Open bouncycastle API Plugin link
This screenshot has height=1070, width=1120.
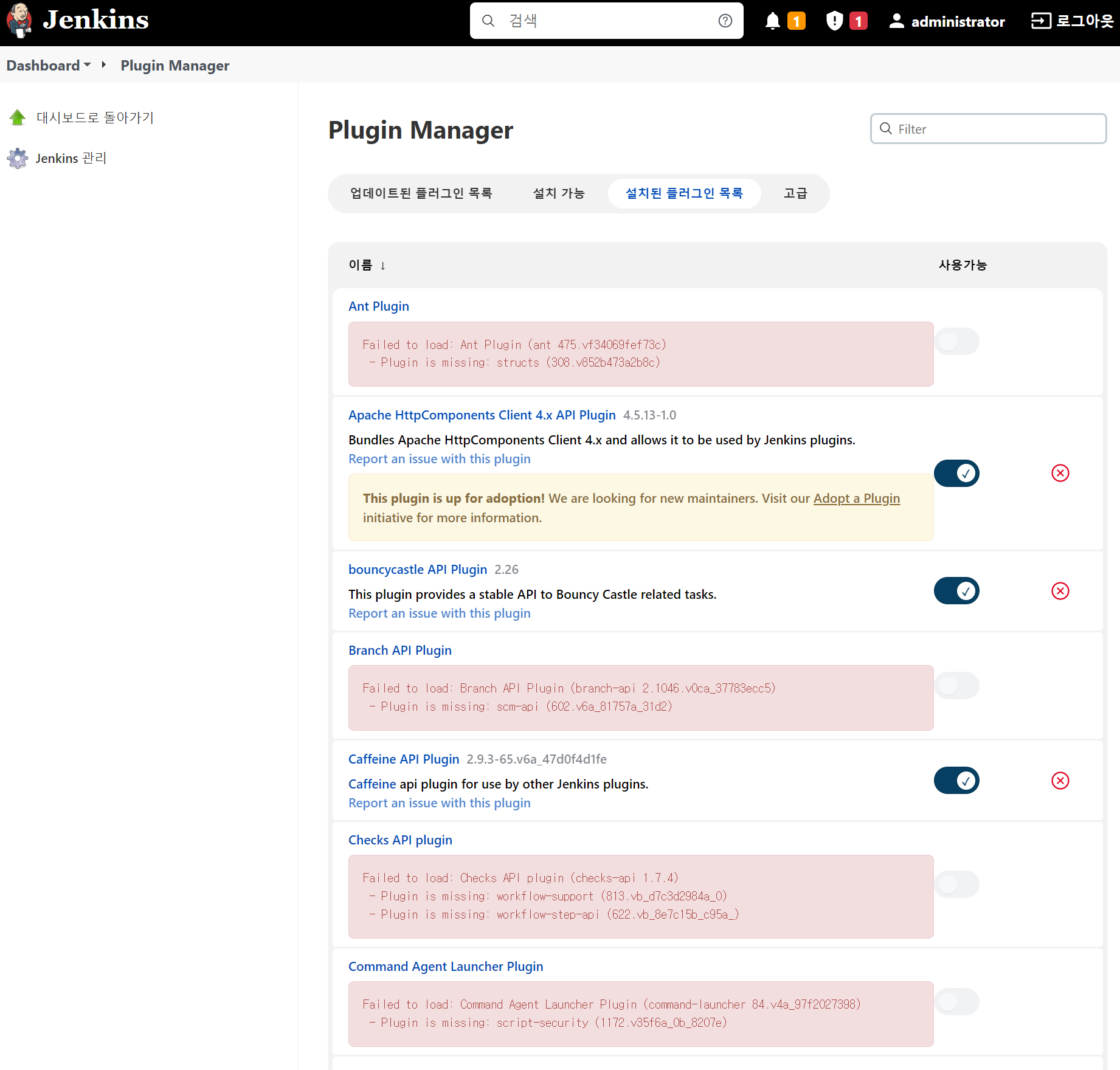coord(418,570)
